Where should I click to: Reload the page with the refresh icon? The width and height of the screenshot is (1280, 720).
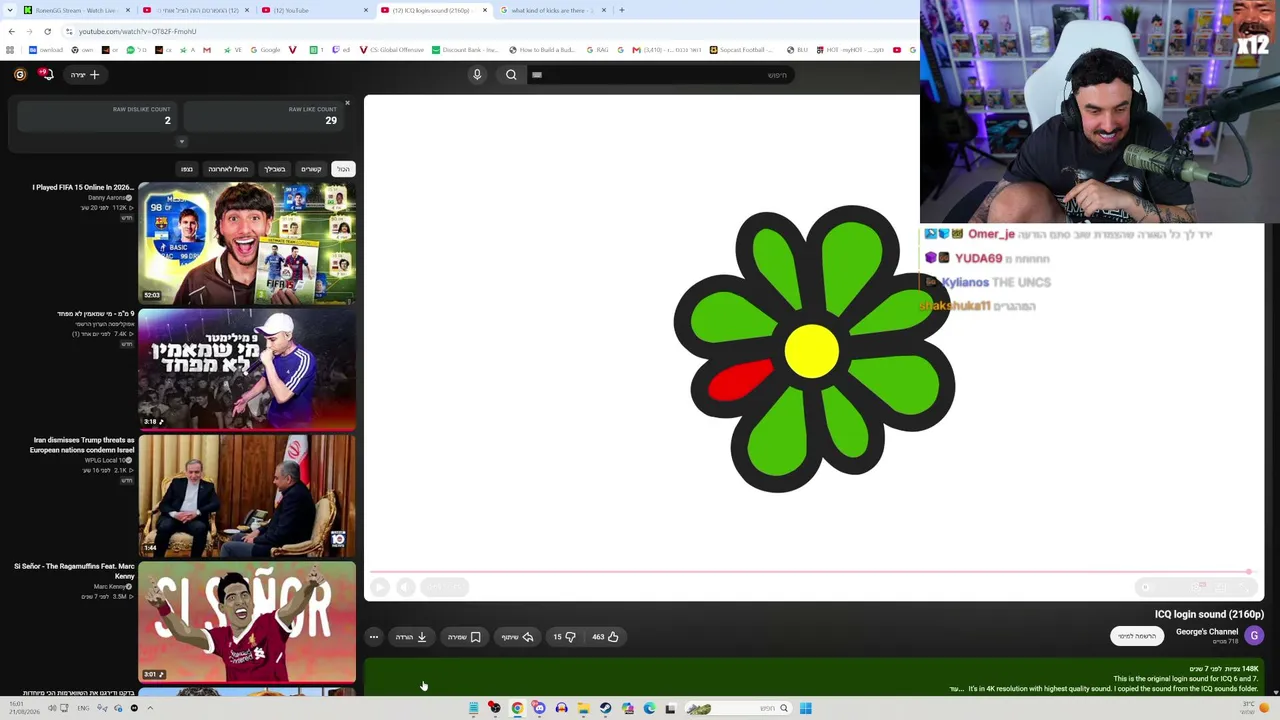(x=47, y=31)
